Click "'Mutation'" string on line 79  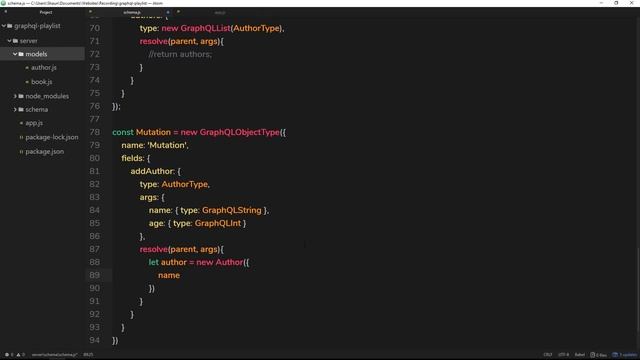tap(168, 145)
